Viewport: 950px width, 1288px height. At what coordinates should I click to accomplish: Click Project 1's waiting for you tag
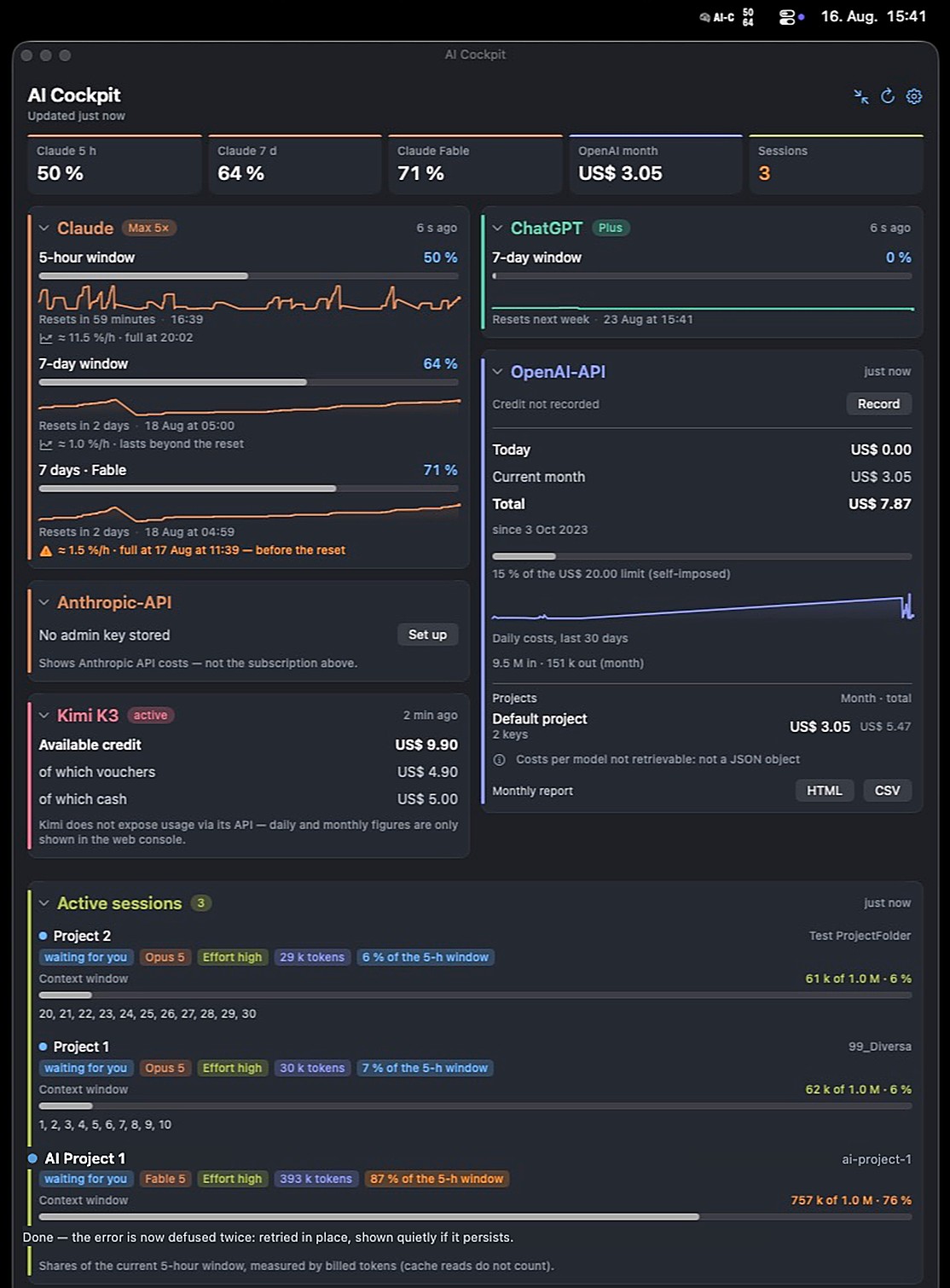(85, 1068)
